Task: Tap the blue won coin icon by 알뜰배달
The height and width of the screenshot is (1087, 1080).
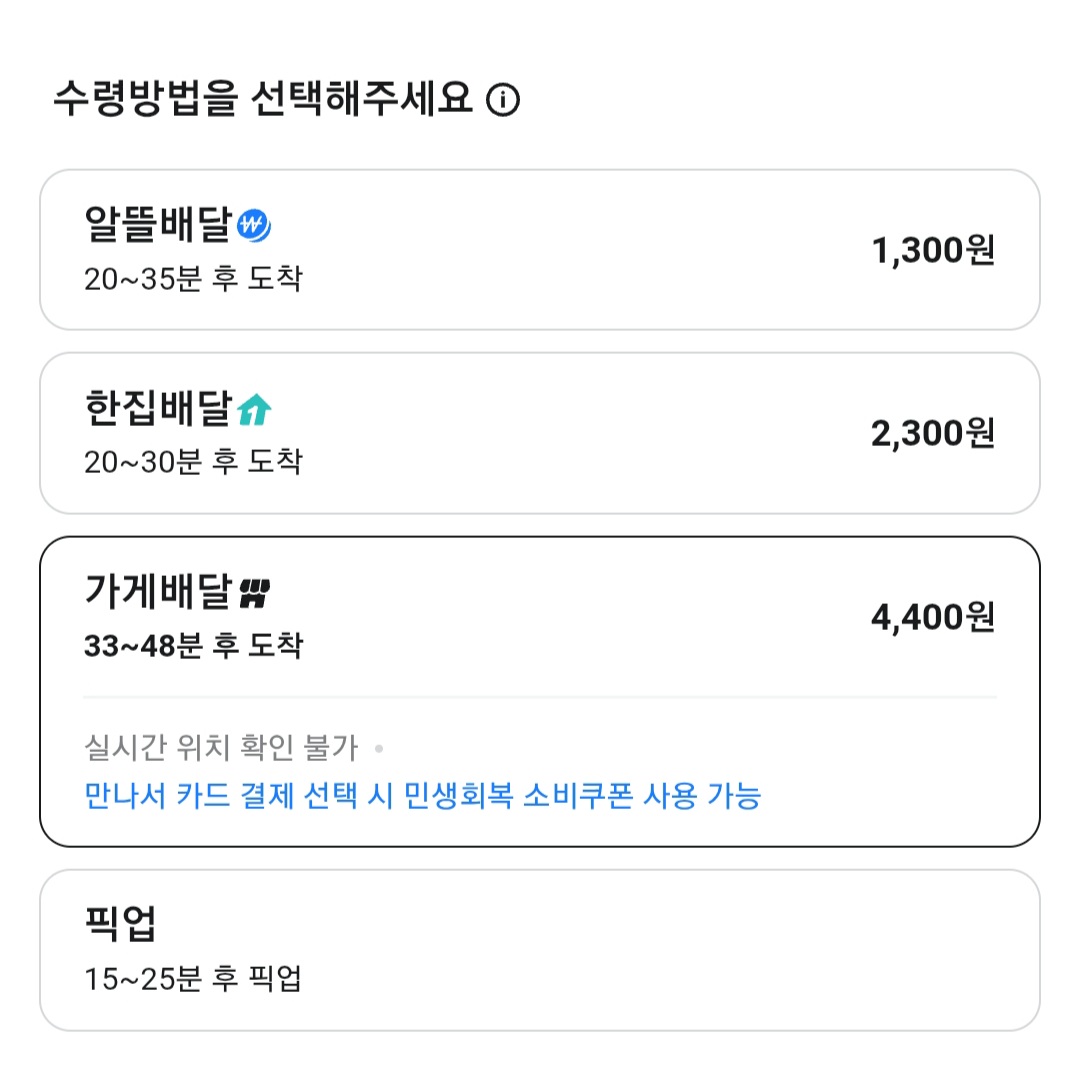Action: 254,227
